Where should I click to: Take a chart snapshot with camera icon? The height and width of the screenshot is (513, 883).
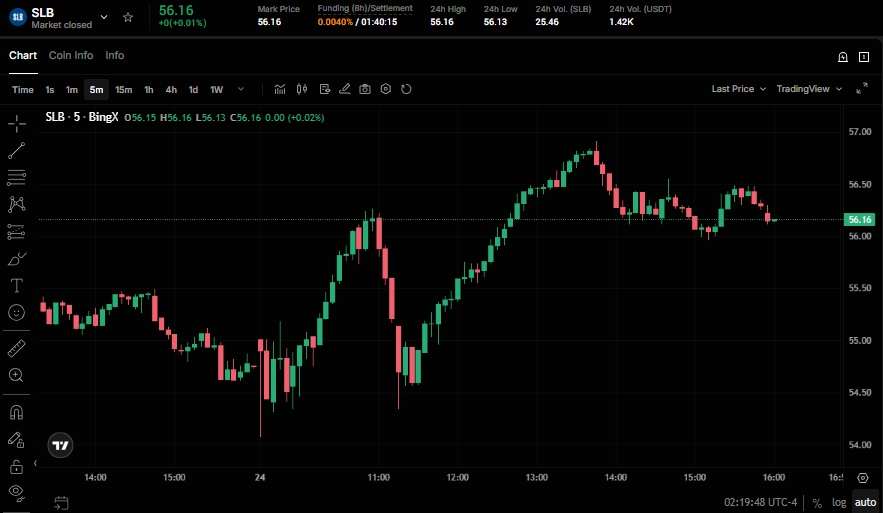point(365,89)
